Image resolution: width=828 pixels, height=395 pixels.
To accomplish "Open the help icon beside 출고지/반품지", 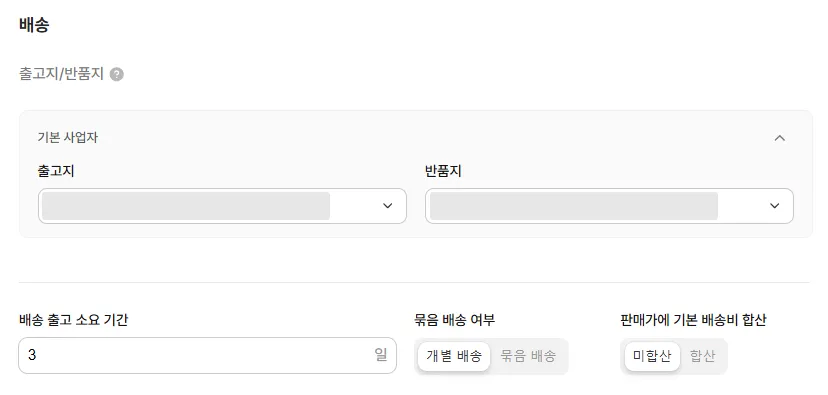I will point(117,74).
